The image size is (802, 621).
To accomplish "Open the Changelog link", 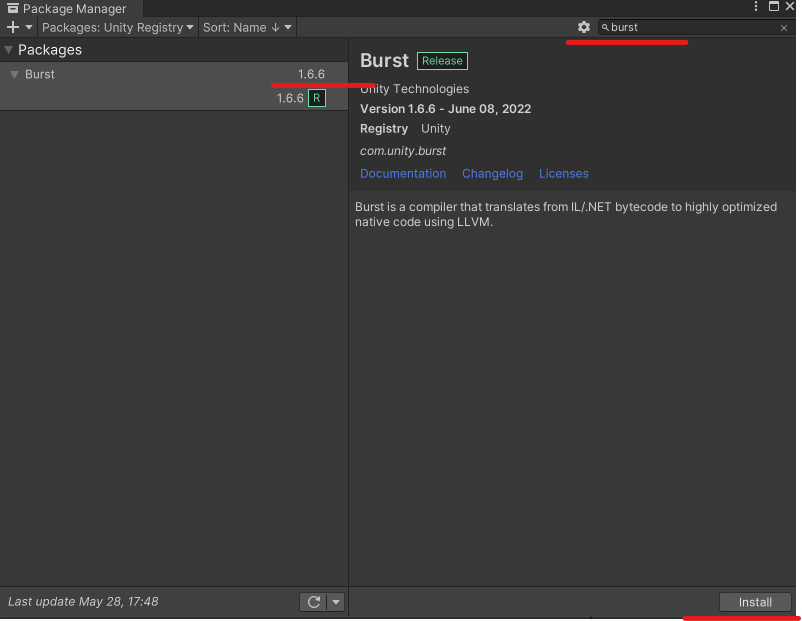I will click(x=492, y=173).
